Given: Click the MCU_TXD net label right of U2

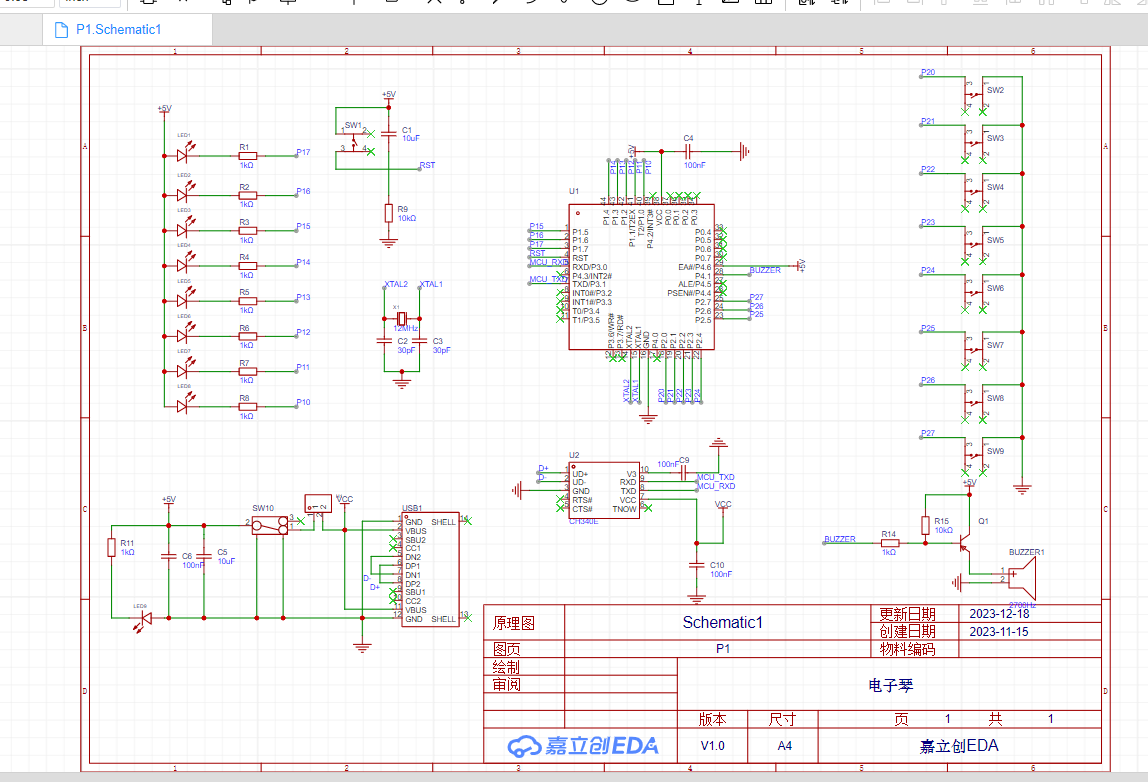Looking at the screenshot, I should click(716, 477).
